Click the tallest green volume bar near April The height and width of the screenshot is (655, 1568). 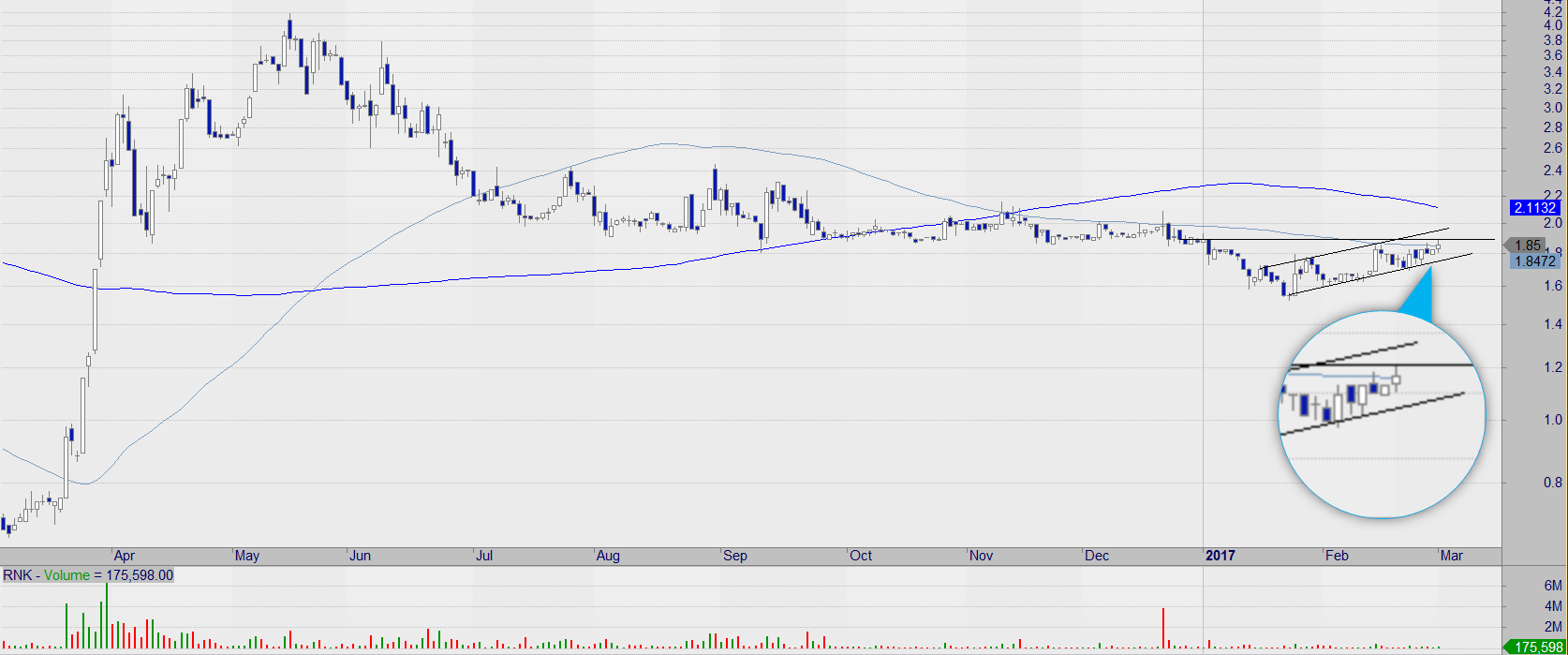(x=107, y=616)
